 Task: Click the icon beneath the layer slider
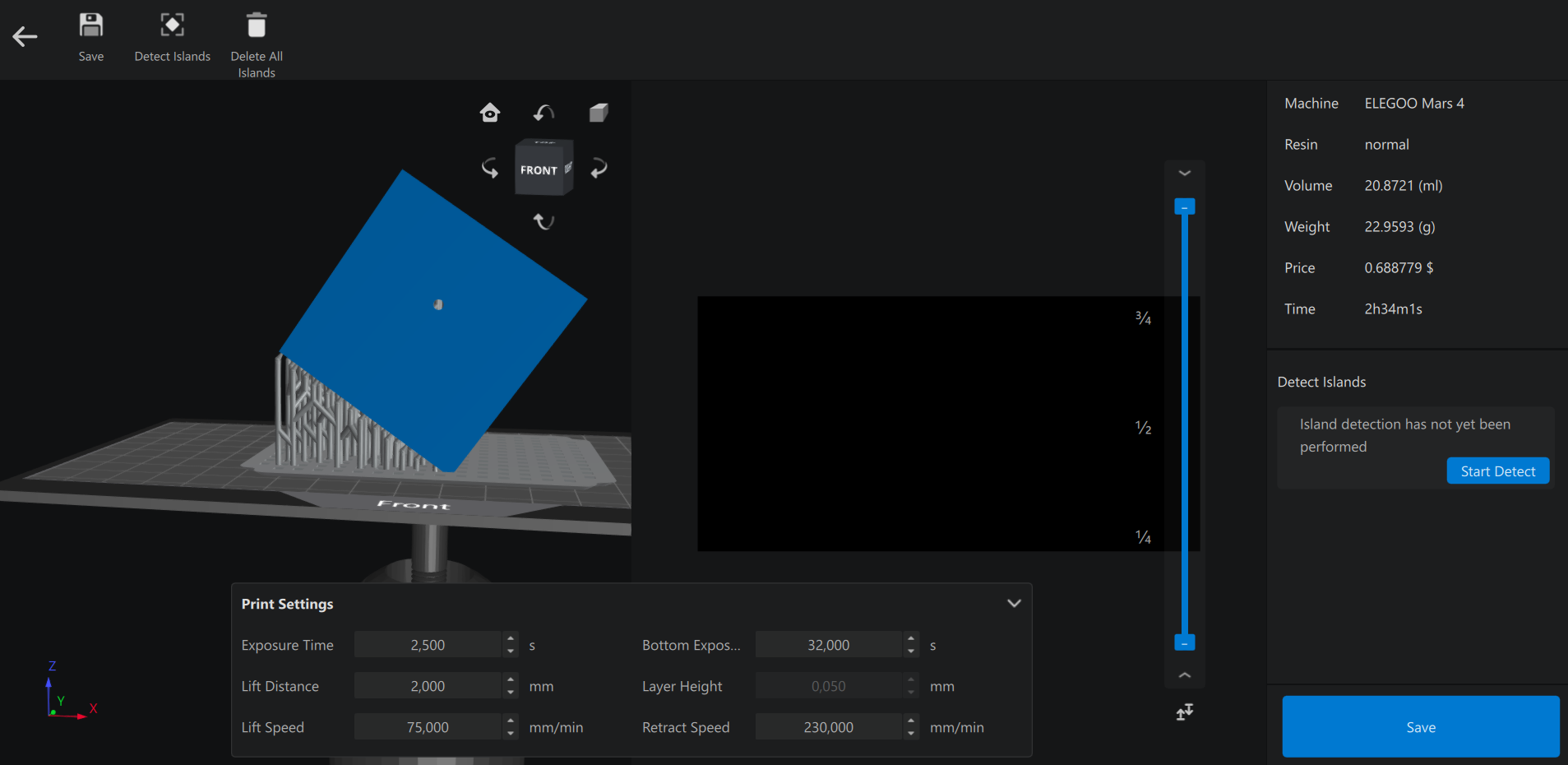pos(1184,712)
